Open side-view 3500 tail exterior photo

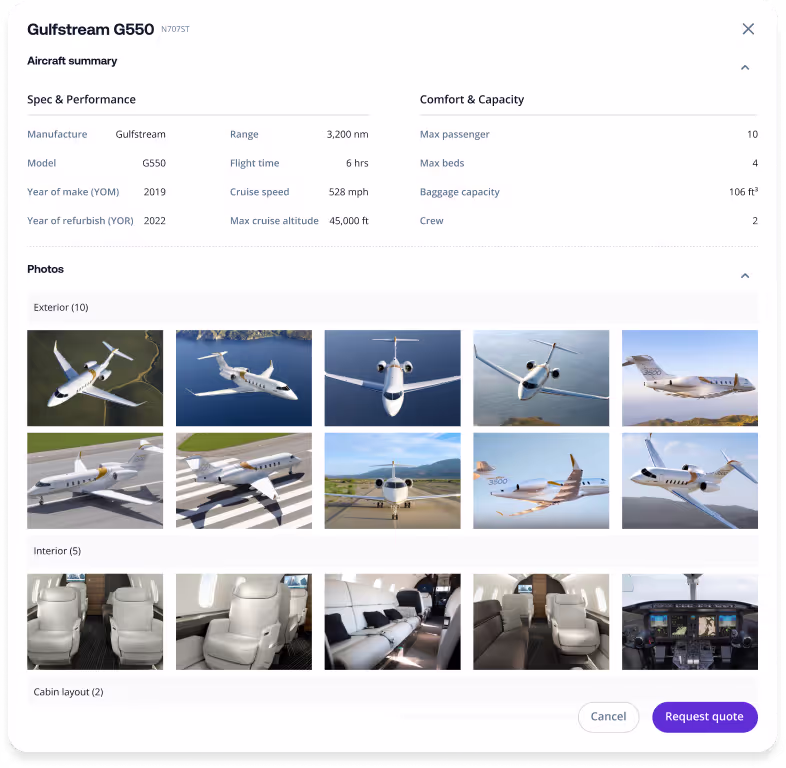click(x=690, y=378)
